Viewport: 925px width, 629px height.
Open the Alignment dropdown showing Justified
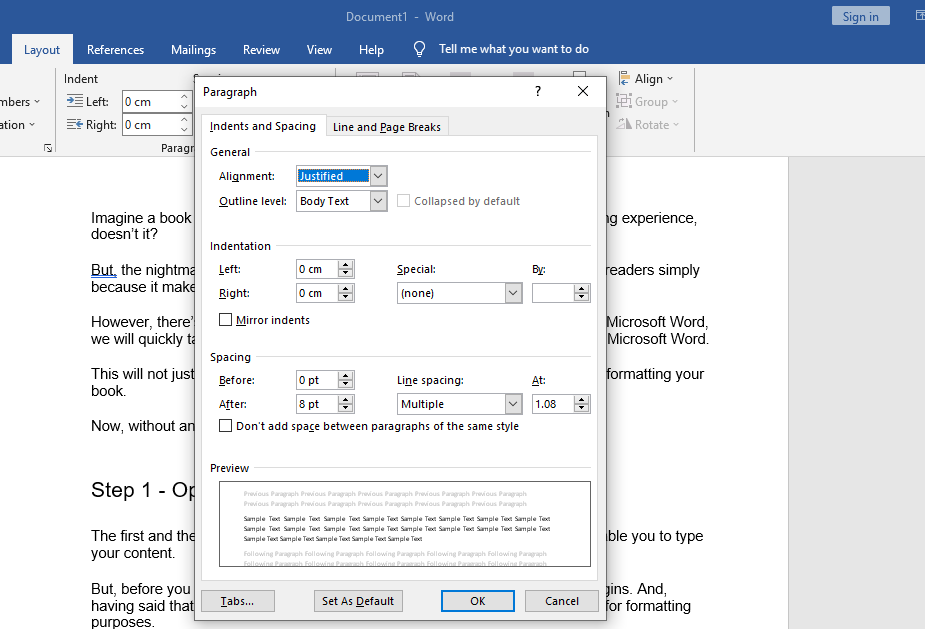click(378, 176)
